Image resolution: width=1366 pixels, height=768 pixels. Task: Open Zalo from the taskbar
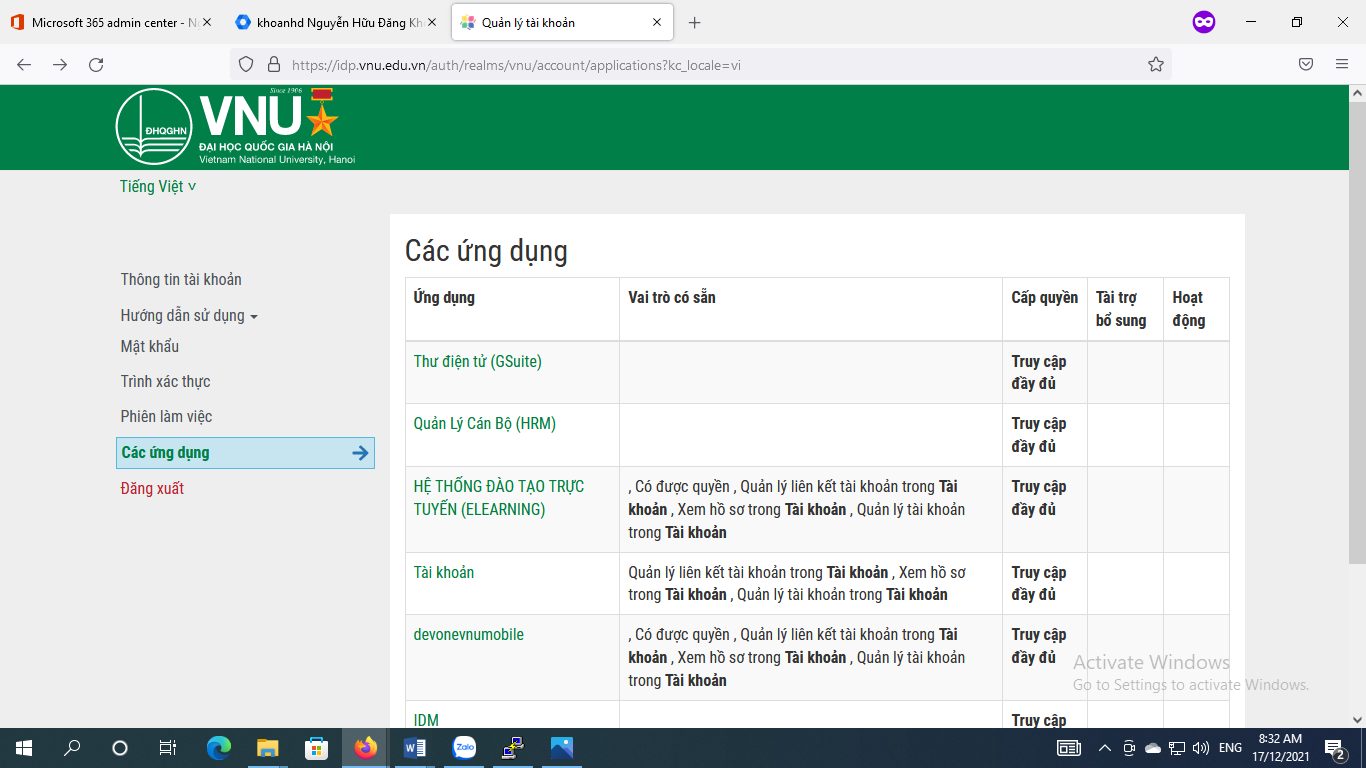tap(463, 747)
